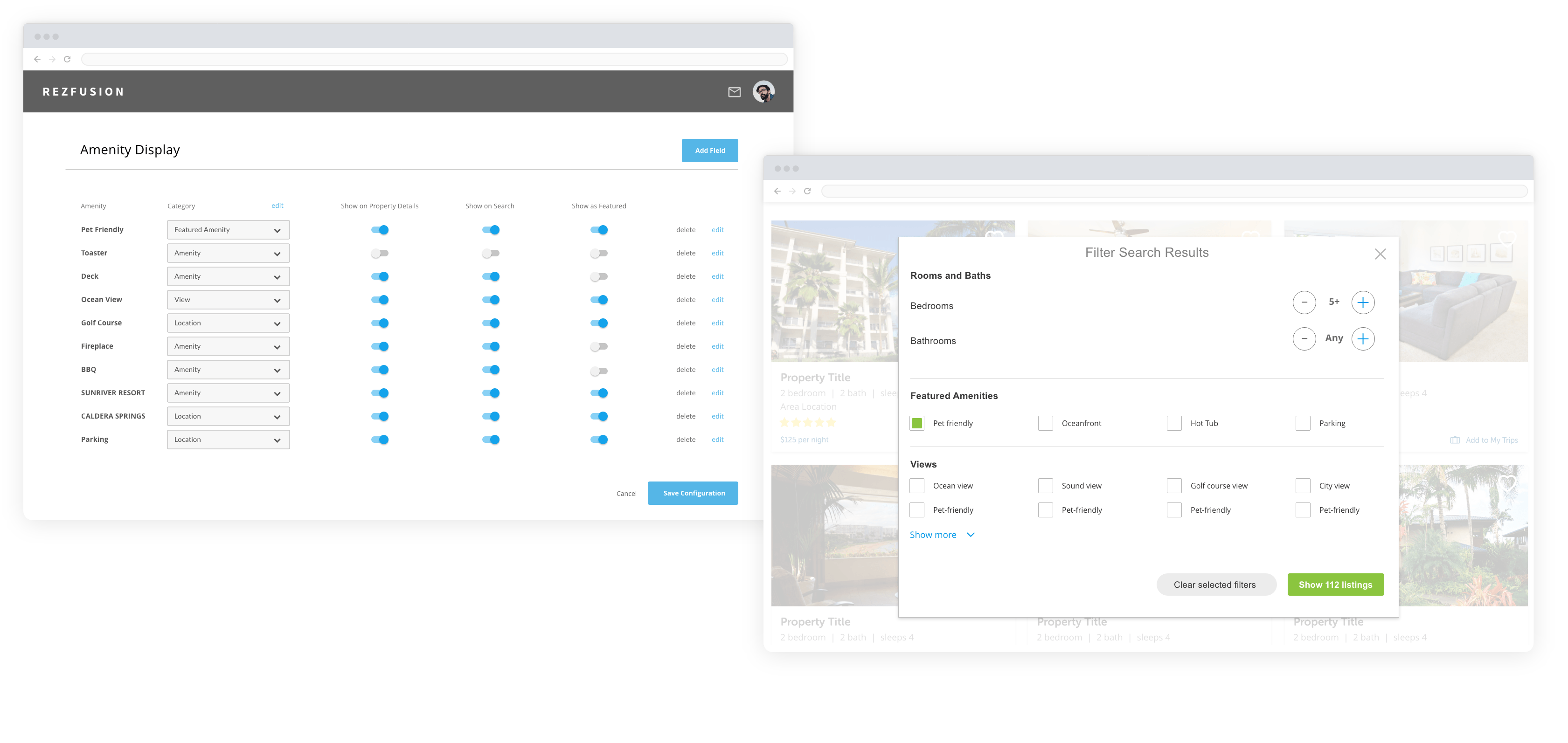
Task: Click the Add Field button
Action: [710, 150]
